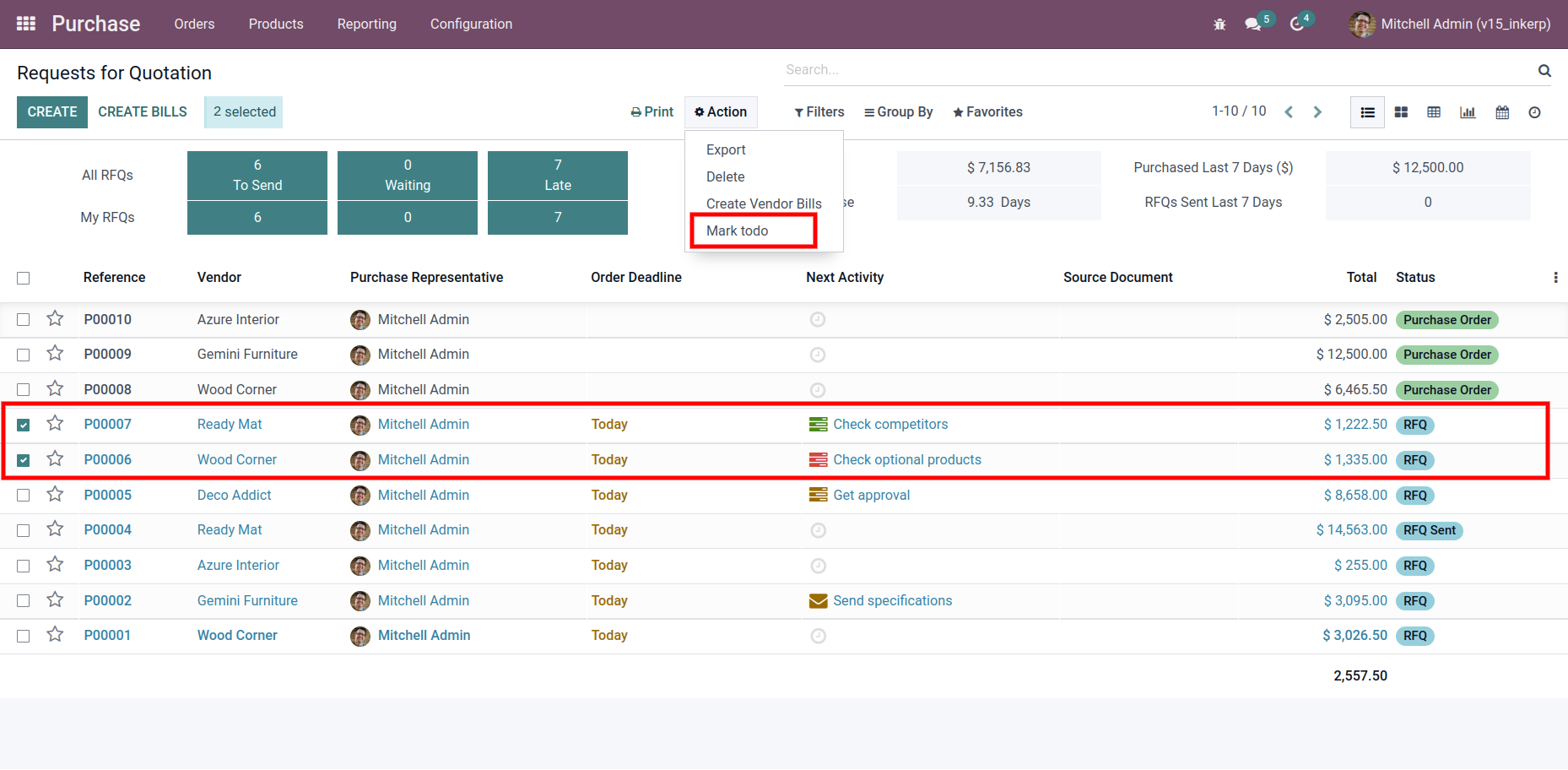This screenshot has width=1568, height=770.
Task: Switch to pivot table view
Action: (1434, 112)
